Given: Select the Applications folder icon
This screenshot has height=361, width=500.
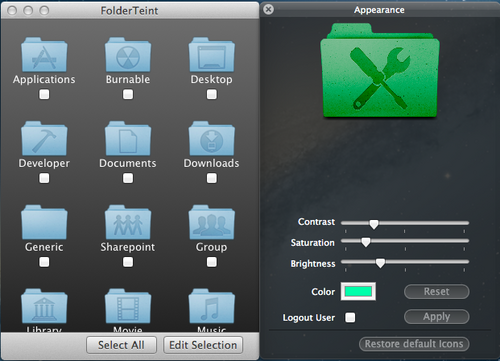Looking at the screenshot, I should pyautogui.click(x=44, y=55).
